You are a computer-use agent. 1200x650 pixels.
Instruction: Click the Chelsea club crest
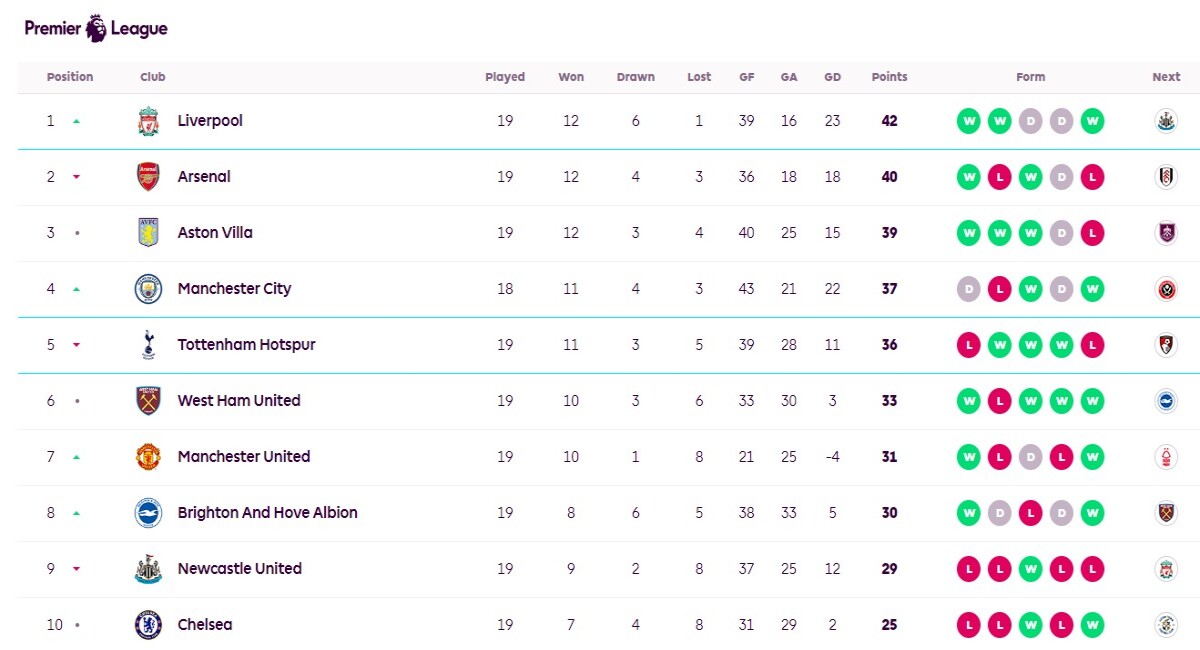point(148,625)
